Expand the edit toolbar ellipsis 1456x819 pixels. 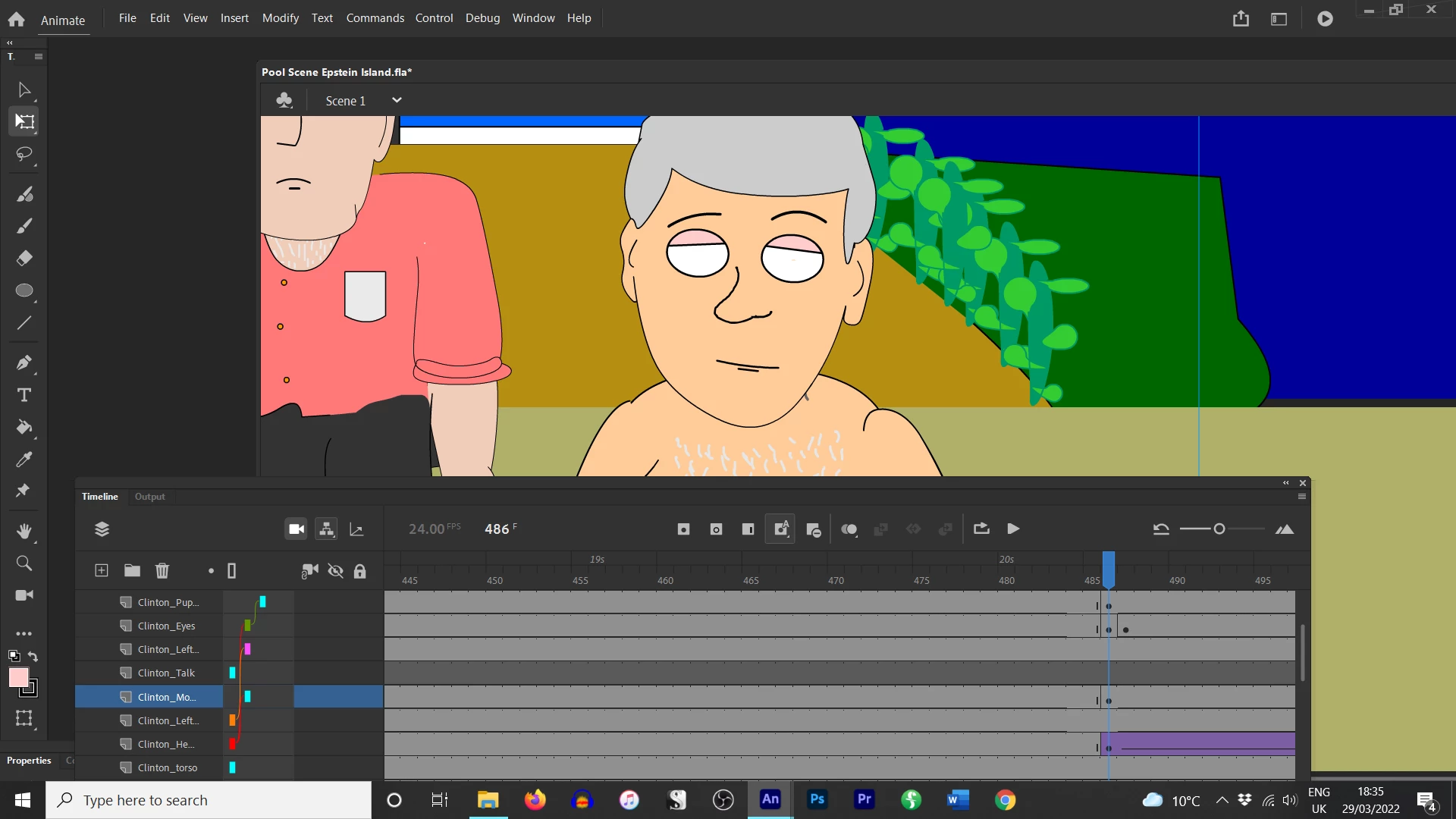pyautogui.click(x=24, y=633)
